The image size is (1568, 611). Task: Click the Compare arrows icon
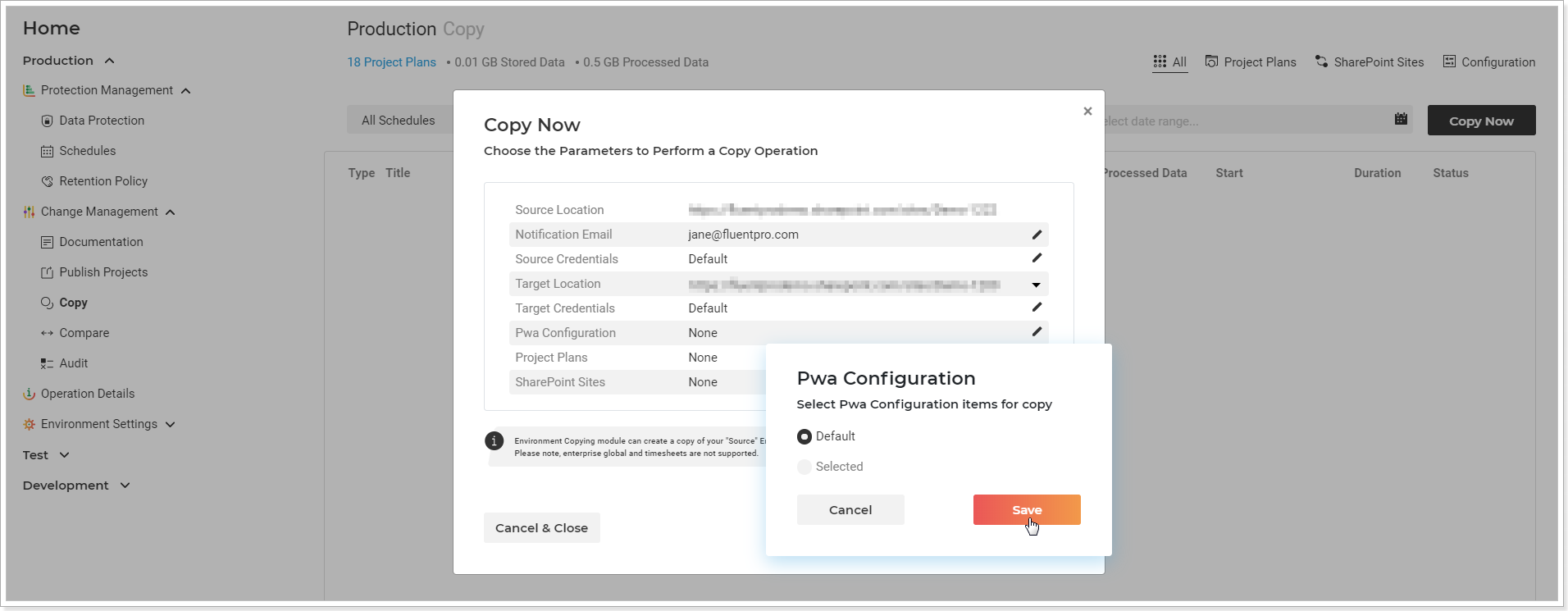coord(48,333)
